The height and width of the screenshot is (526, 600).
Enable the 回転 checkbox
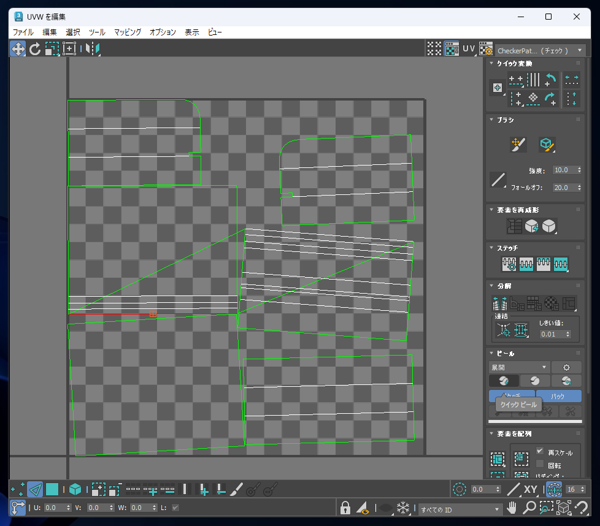coord(540,464)
